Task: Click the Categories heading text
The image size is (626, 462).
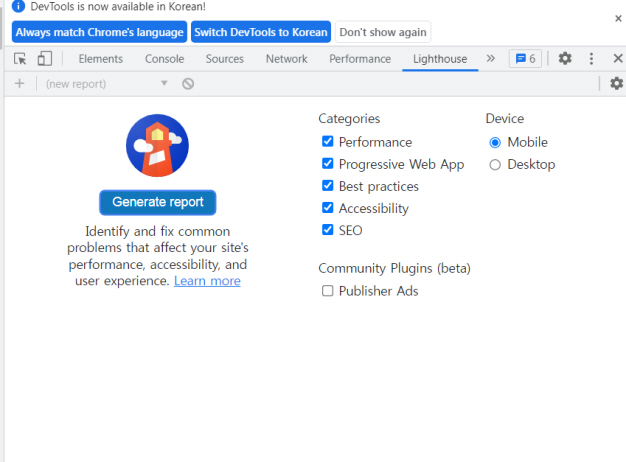Action: tap(349, 119)
